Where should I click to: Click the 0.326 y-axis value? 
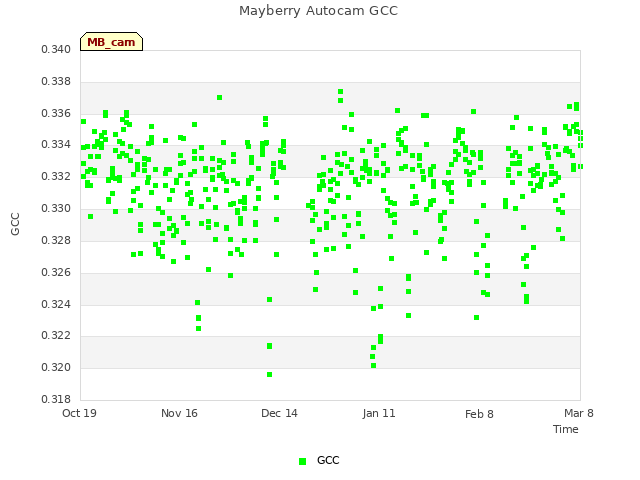pos(56,272)
